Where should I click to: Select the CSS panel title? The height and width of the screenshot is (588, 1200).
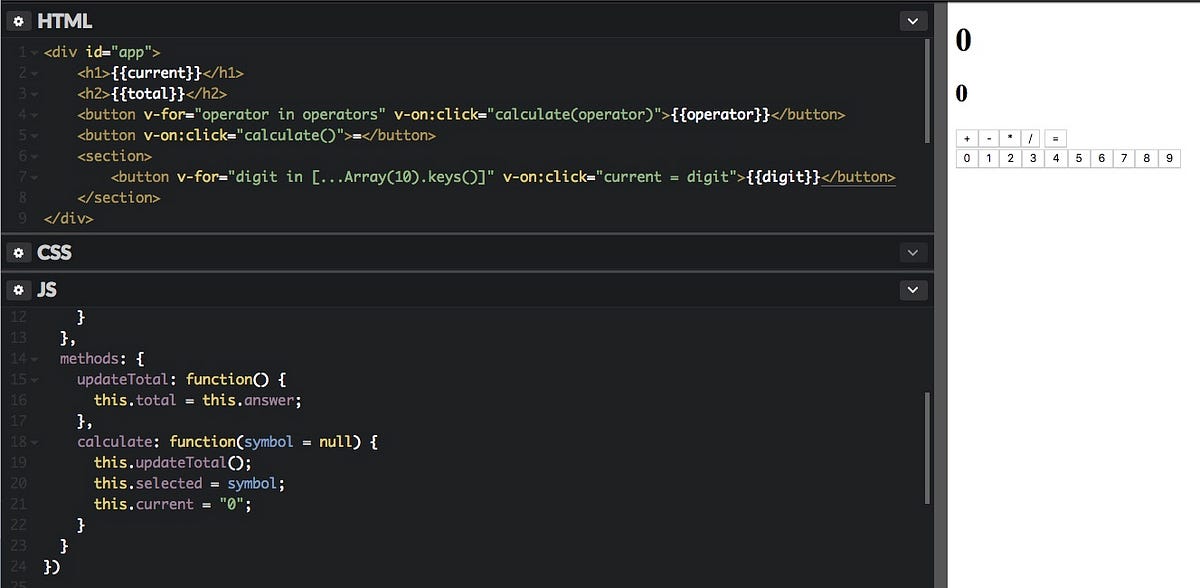pyautogui.click(x=54, y=253)
